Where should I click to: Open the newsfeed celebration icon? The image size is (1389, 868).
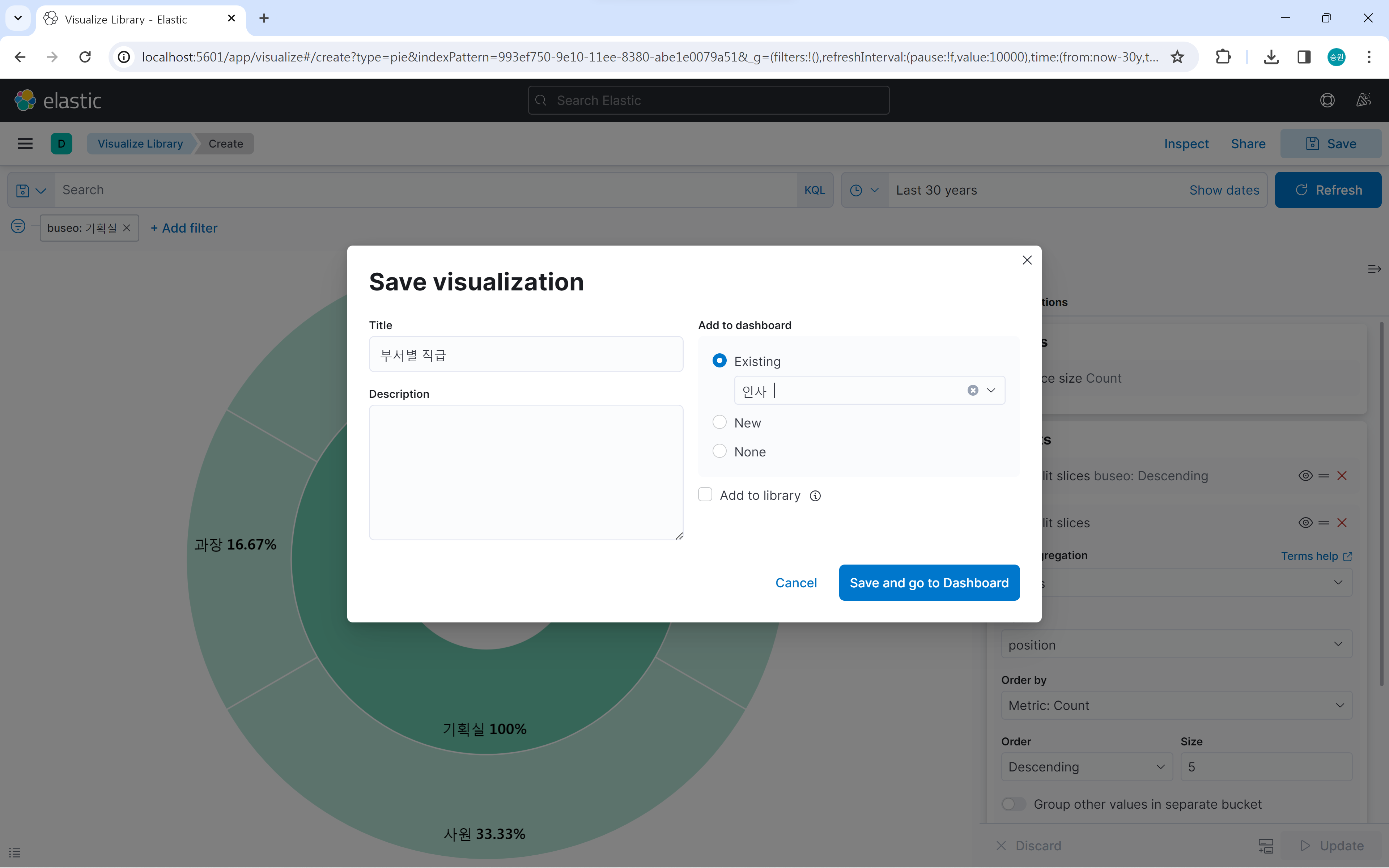(x=1364, y=101)
